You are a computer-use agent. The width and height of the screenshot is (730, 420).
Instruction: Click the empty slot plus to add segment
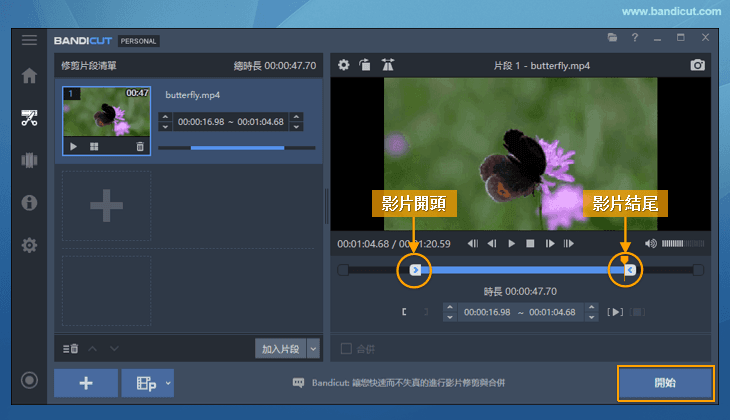point(107,205)
